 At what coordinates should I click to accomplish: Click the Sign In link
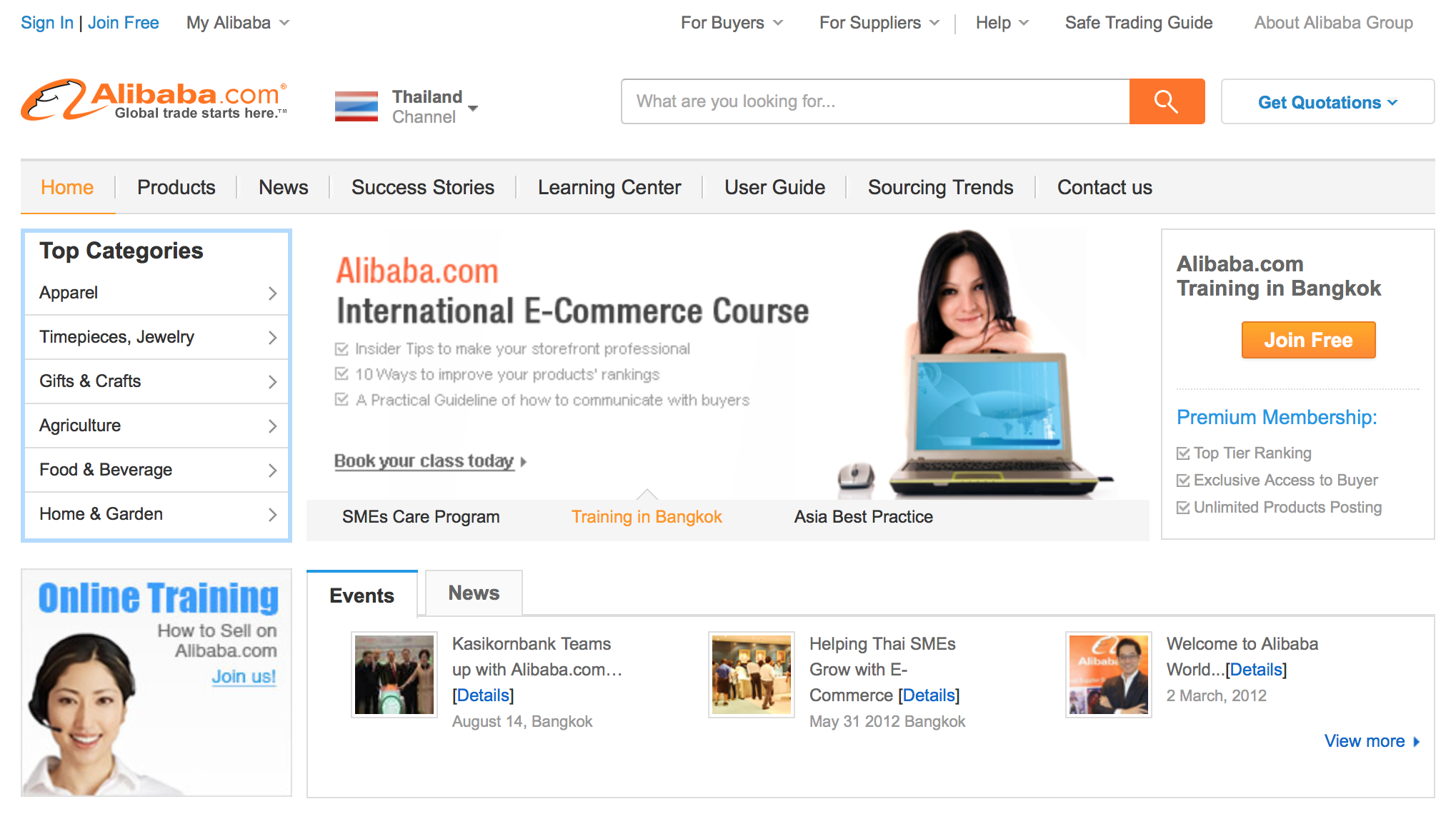pos(47,23)
